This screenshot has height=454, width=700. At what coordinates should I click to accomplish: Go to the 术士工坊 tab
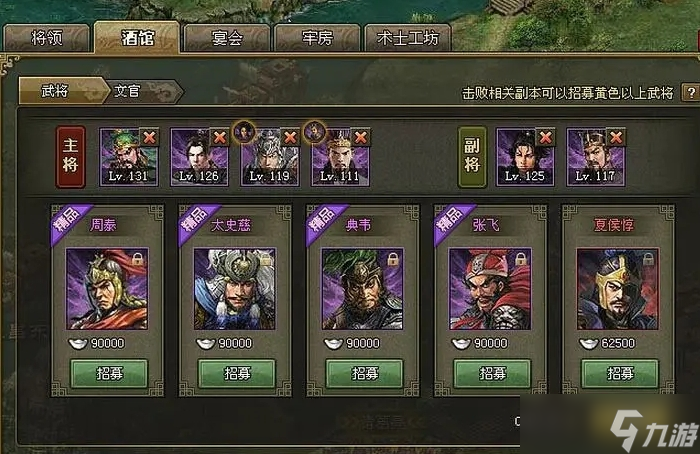[408, 38]
